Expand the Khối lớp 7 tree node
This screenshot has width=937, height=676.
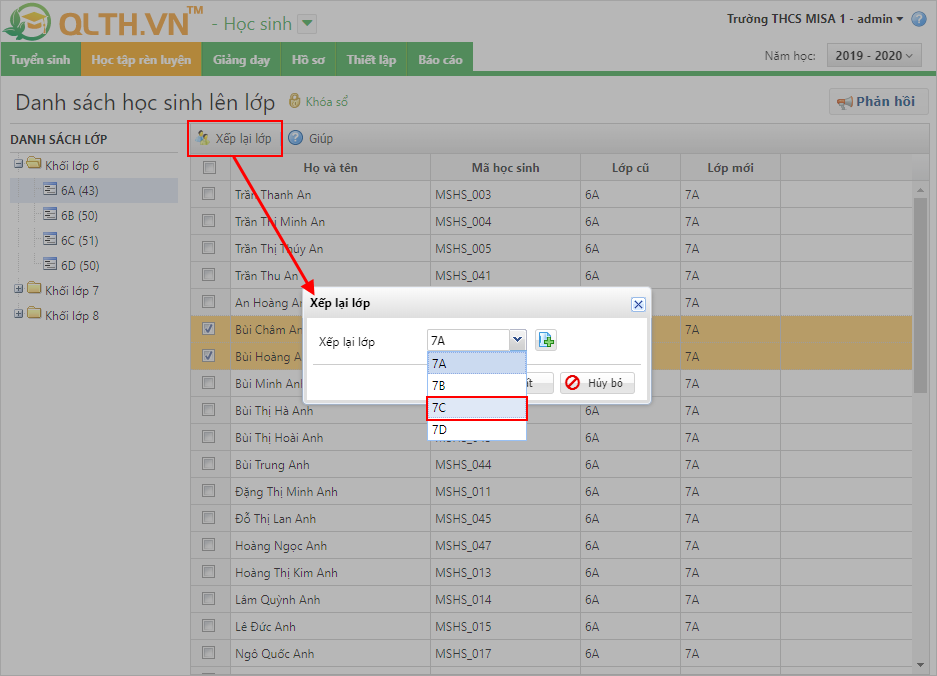pos(19,289)
